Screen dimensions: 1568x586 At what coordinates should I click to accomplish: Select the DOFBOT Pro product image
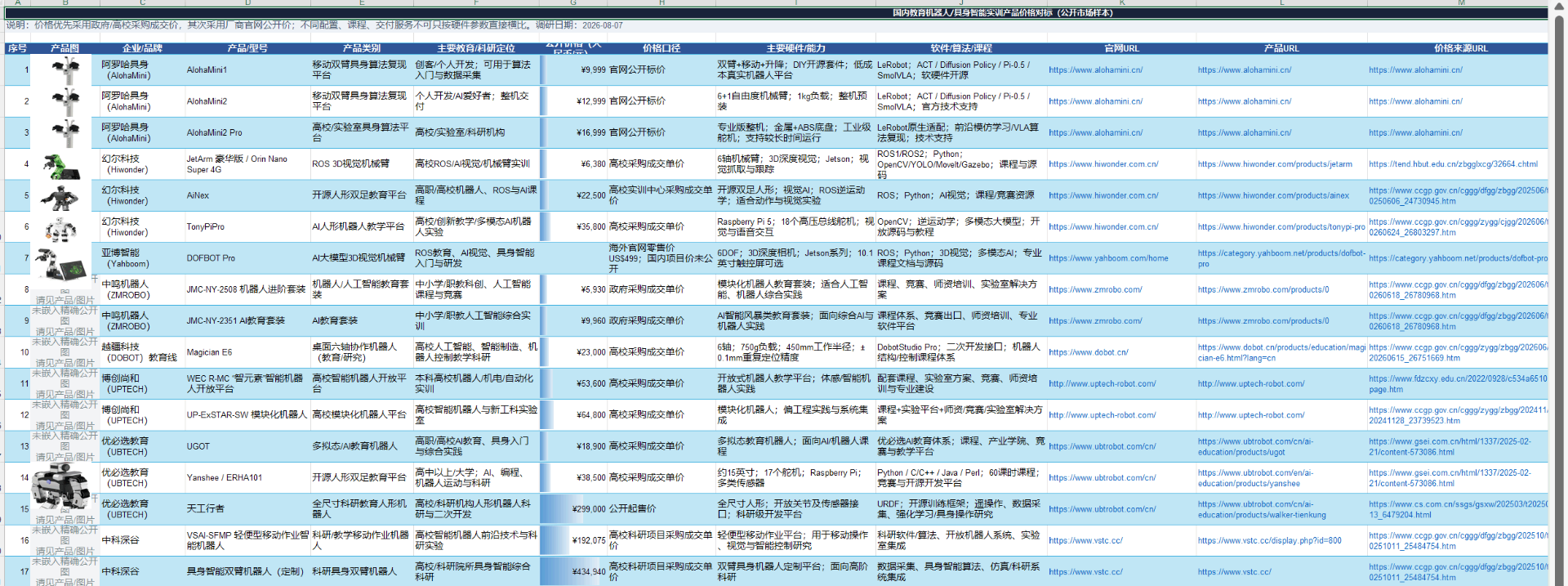61,266
